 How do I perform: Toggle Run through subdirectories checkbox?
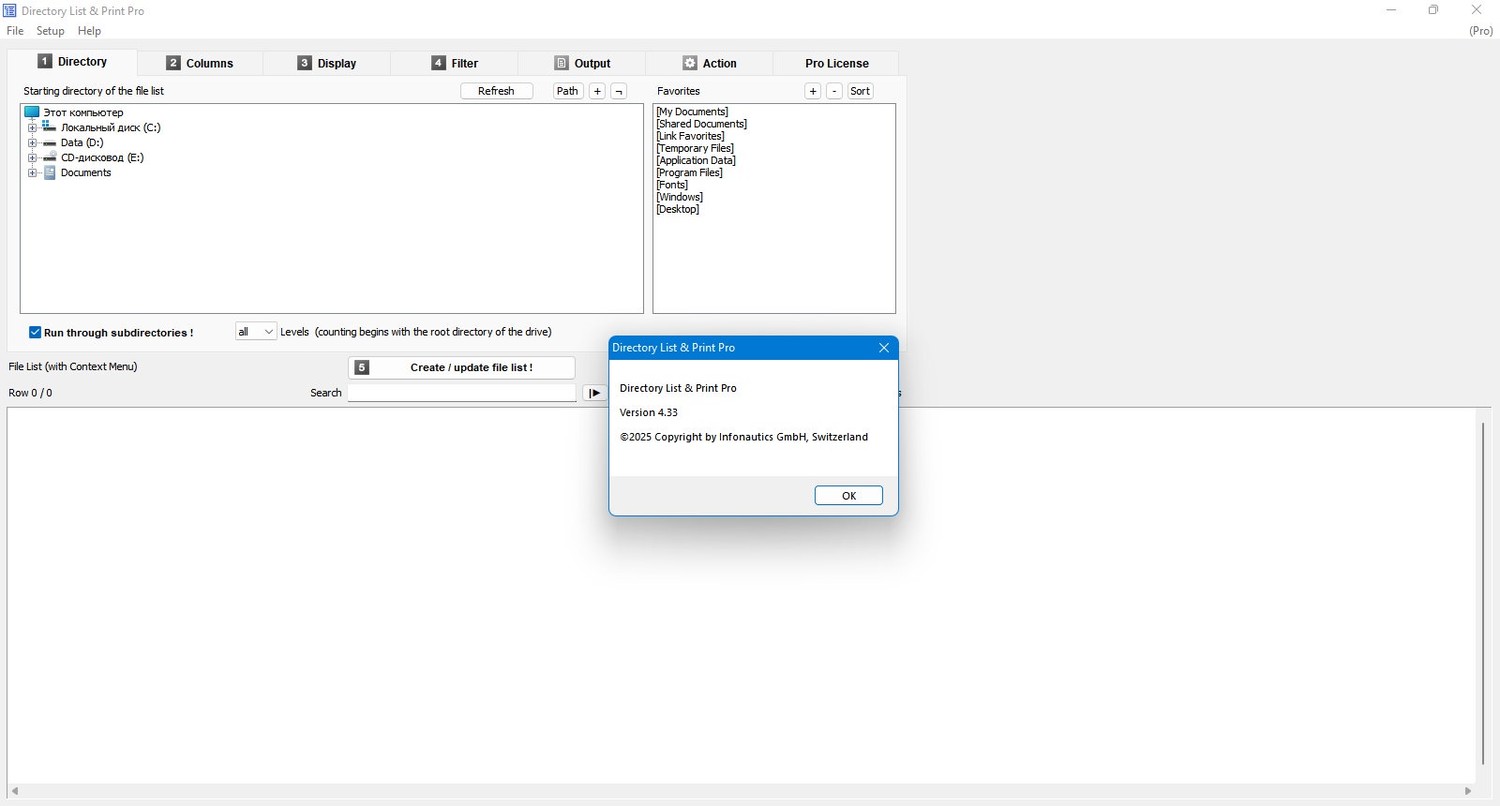coord(35,332)
